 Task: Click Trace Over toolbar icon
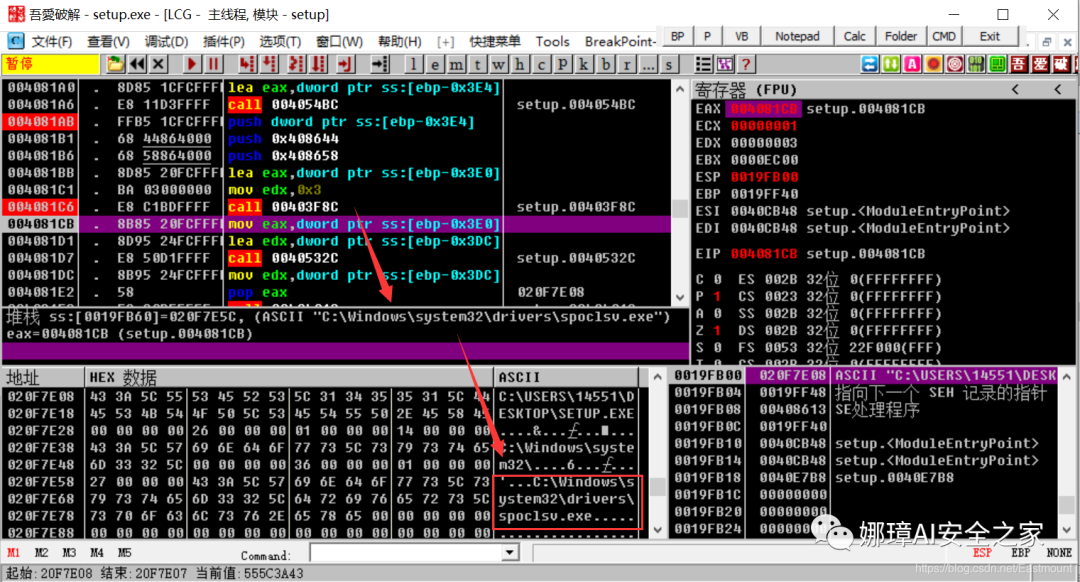coord(318,64)
